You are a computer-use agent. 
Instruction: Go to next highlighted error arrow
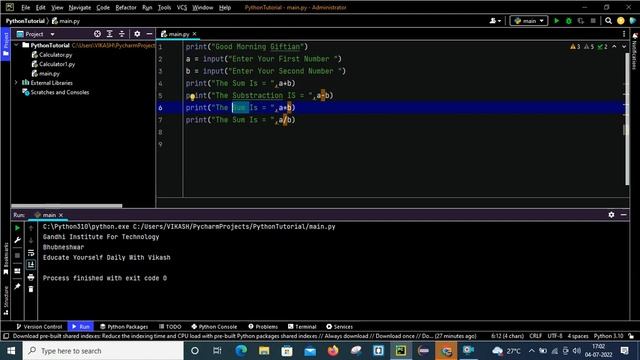click(x=624, y=47)
